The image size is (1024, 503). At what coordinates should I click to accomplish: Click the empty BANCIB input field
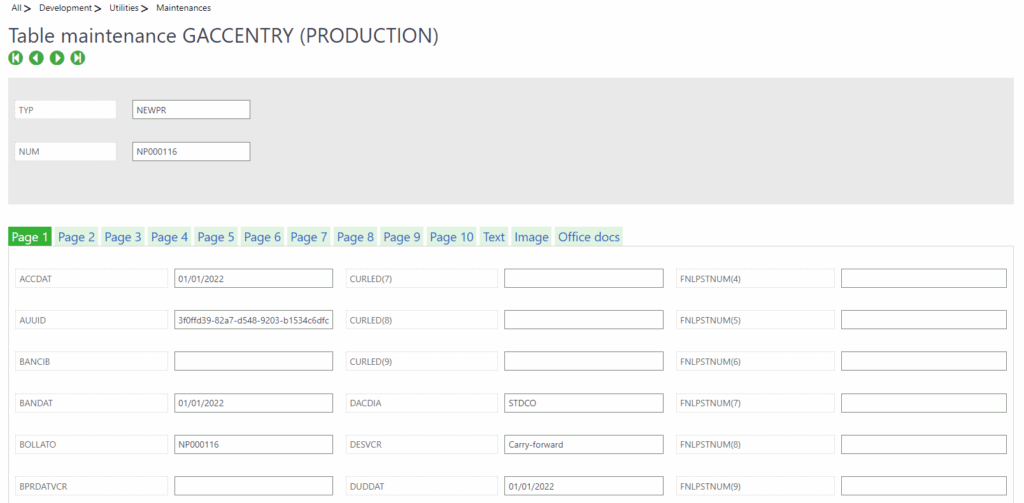253,361
